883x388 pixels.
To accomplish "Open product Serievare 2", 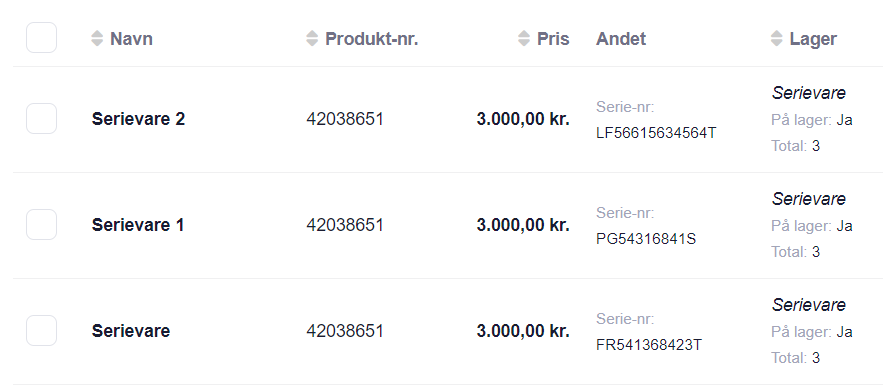I will click(x=138, y=119).
